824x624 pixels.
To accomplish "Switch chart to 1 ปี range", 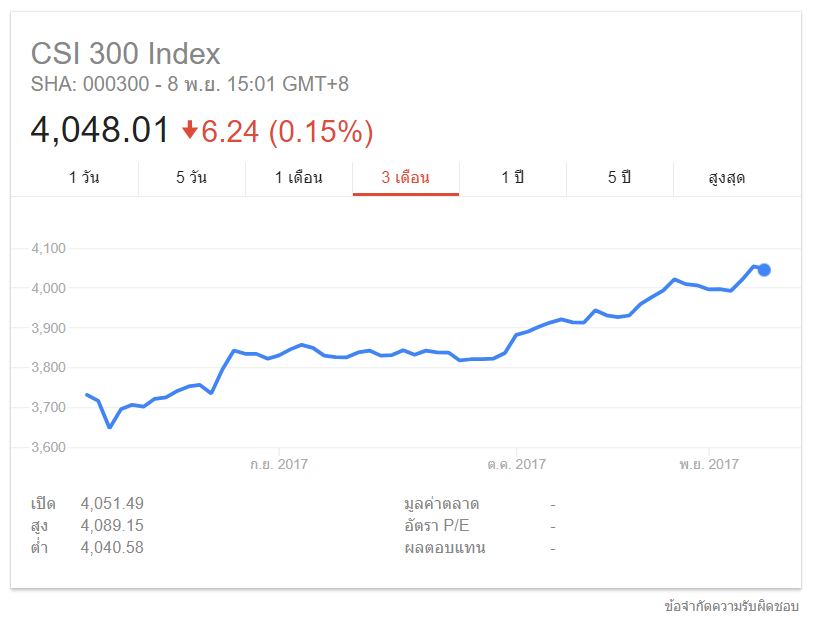I will coord(512,178).
